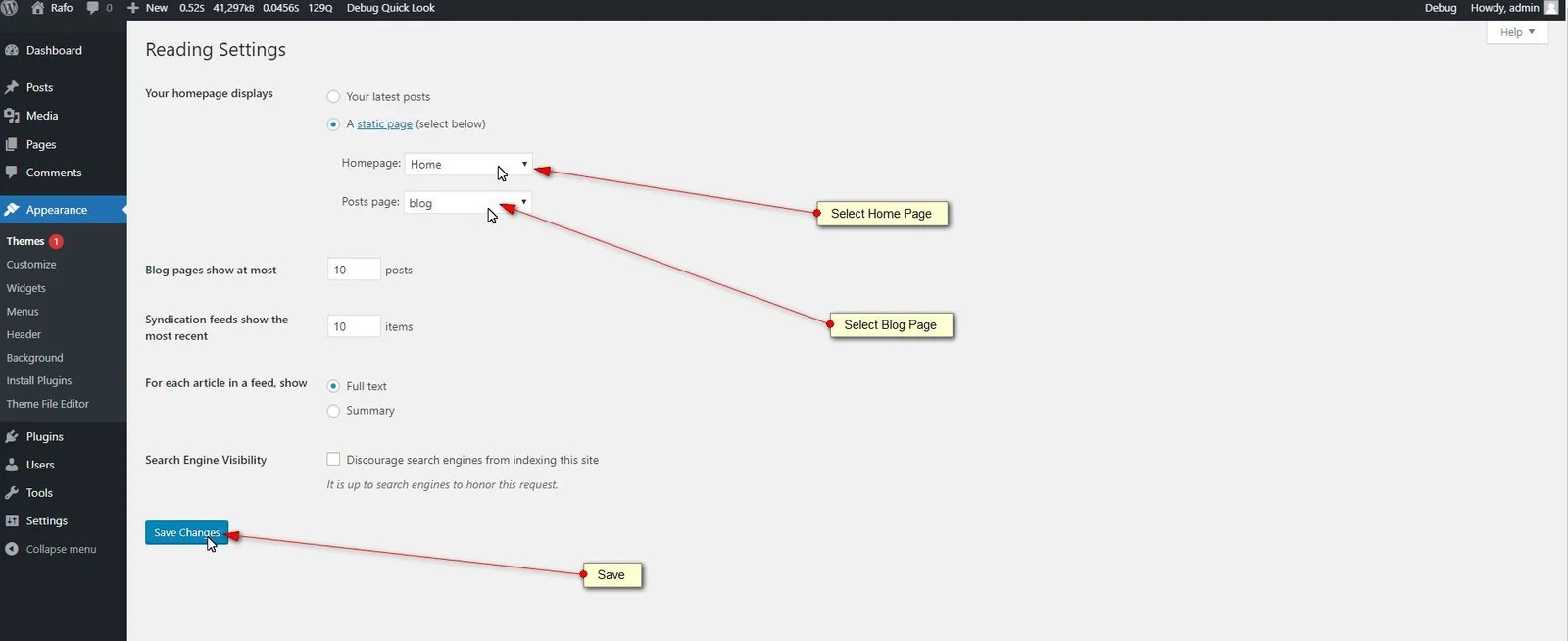
Task: Open Install Plugins submenu item
Action: coord(39,380)
